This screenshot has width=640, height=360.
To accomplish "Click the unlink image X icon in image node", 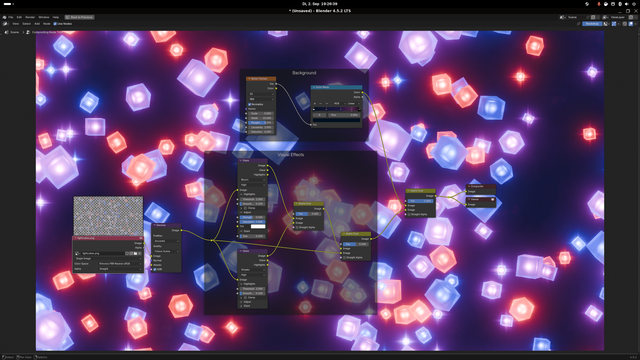I will [140, 253].
